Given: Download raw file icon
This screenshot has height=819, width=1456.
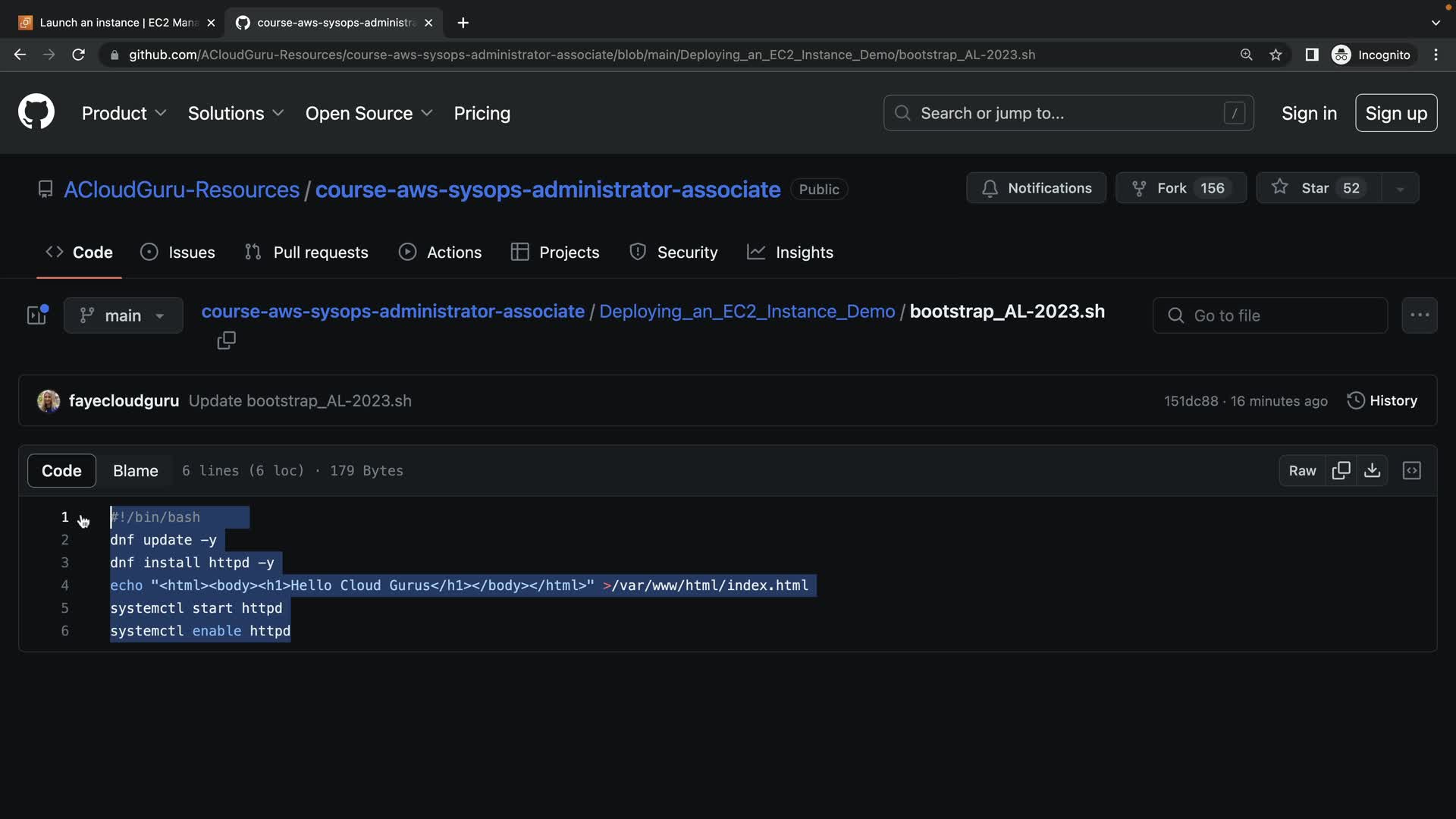Looking at the screenshot, I should pyautogui.click(x=1372, y=470).
